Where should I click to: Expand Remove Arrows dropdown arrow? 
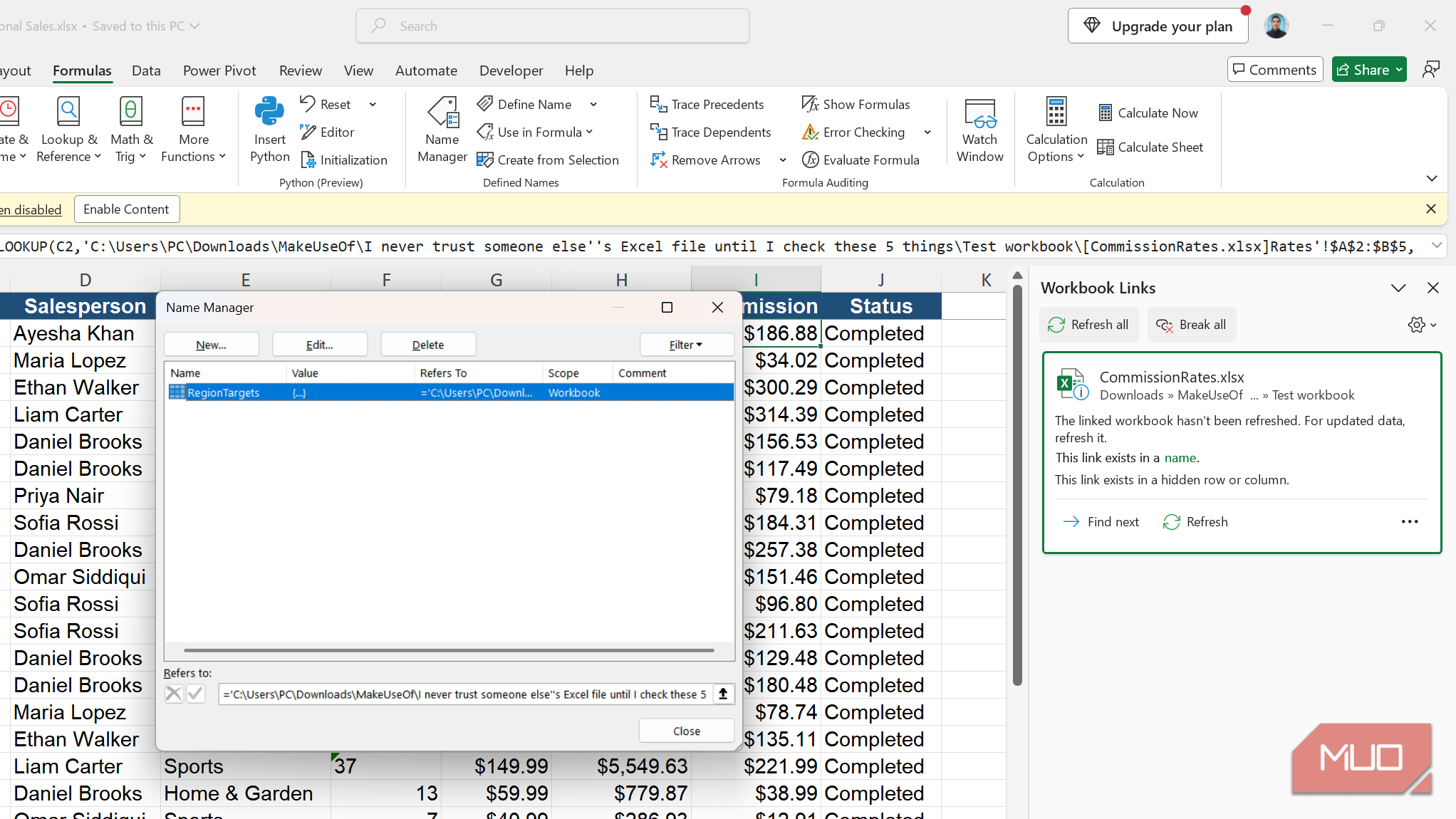tap(783, 160)
